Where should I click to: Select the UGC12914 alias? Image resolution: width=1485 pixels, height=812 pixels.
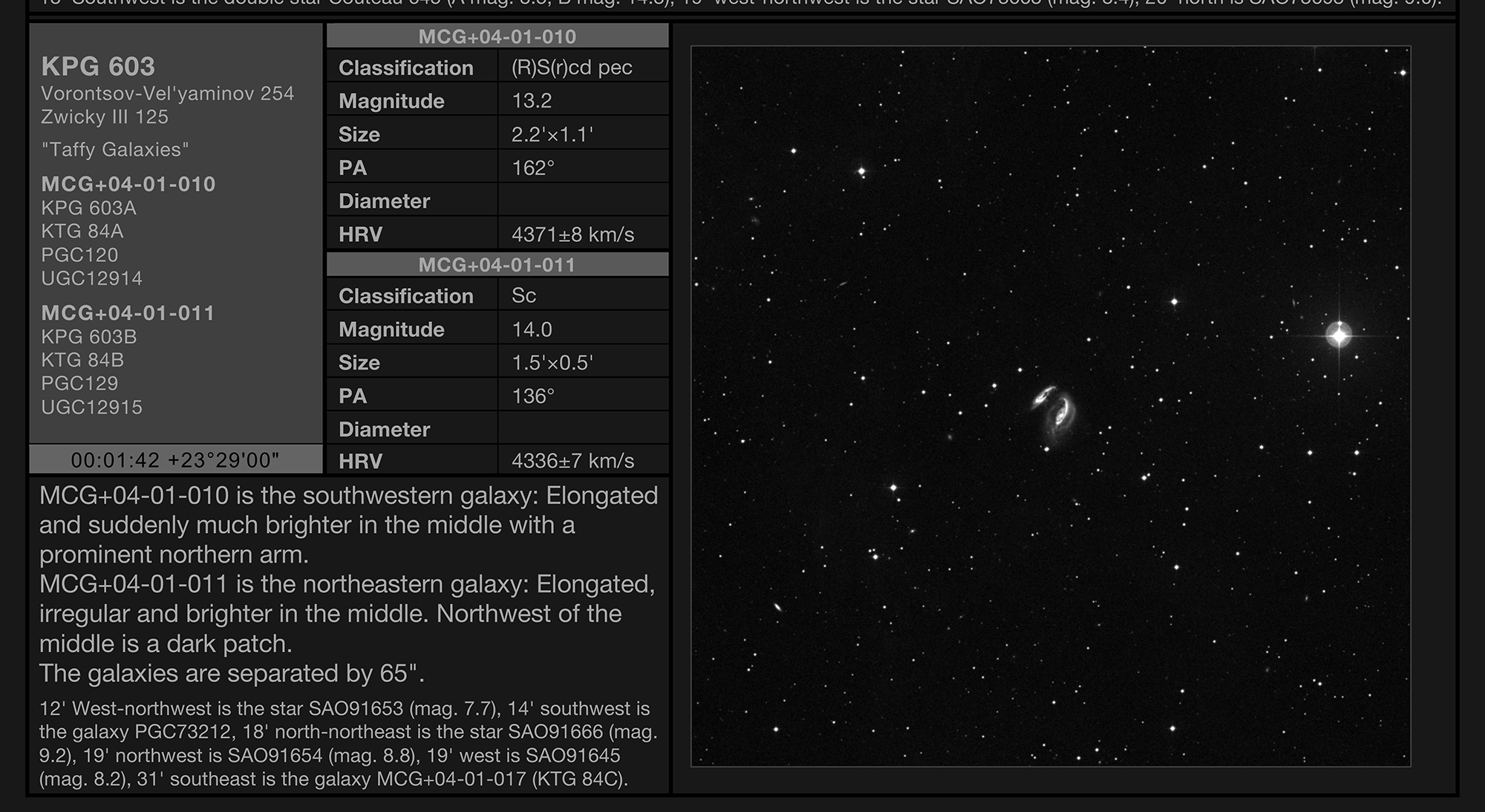[92, 278]
